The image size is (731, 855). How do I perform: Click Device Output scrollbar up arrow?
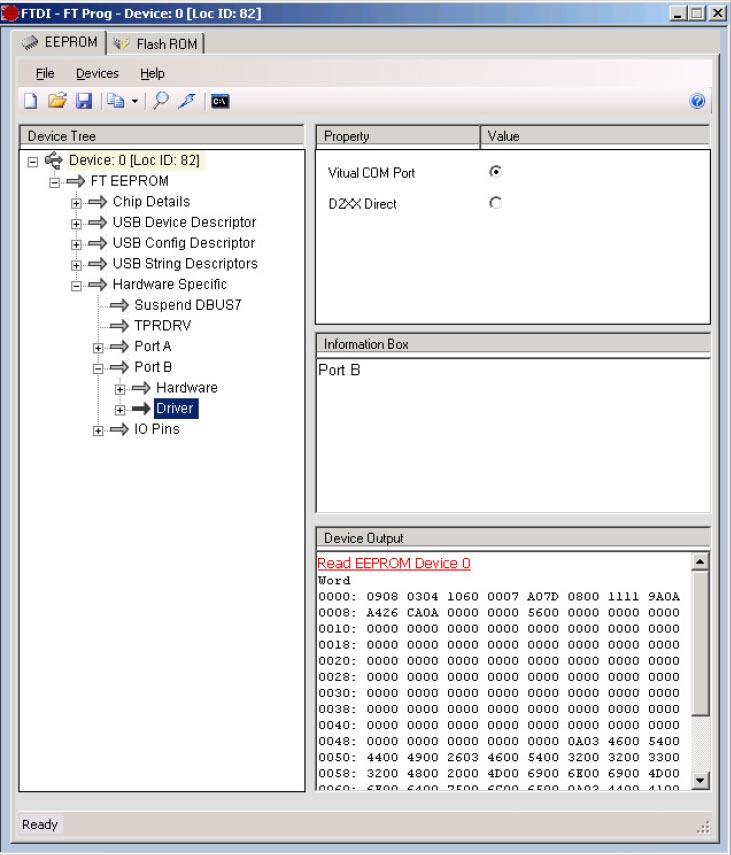tap(700, 562)
